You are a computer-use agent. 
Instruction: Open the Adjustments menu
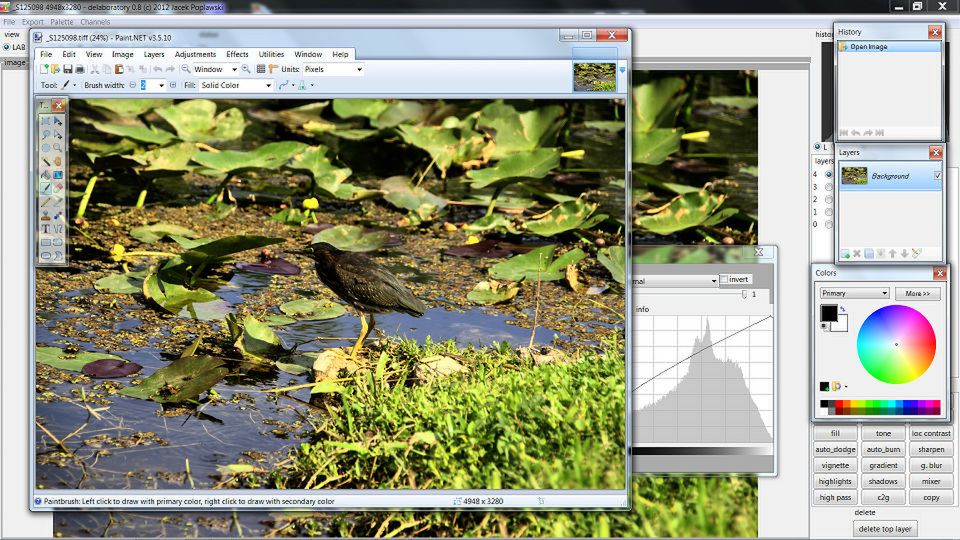coord(195,54)
